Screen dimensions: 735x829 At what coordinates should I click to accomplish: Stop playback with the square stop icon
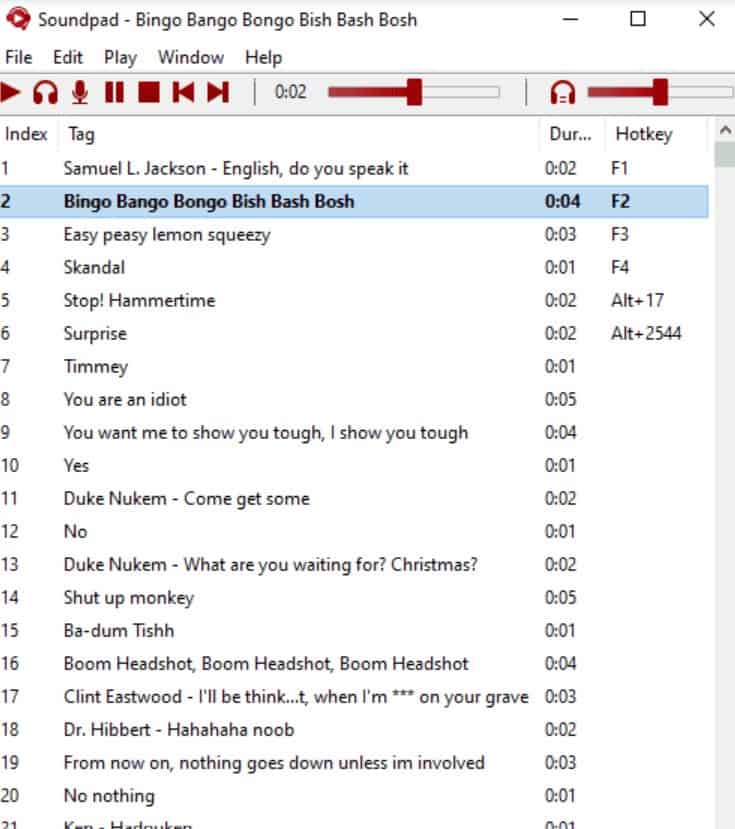tap(149, 93)
